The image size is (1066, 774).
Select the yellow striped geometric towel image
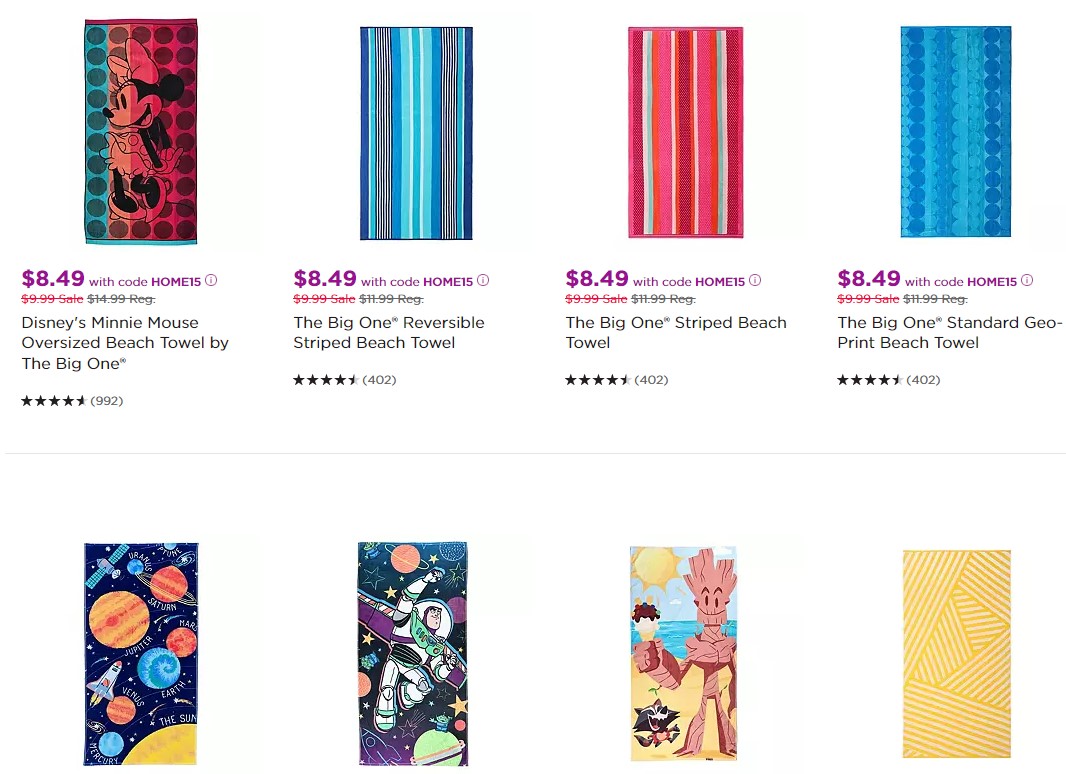pyautogui.click(x=957, y=654)
